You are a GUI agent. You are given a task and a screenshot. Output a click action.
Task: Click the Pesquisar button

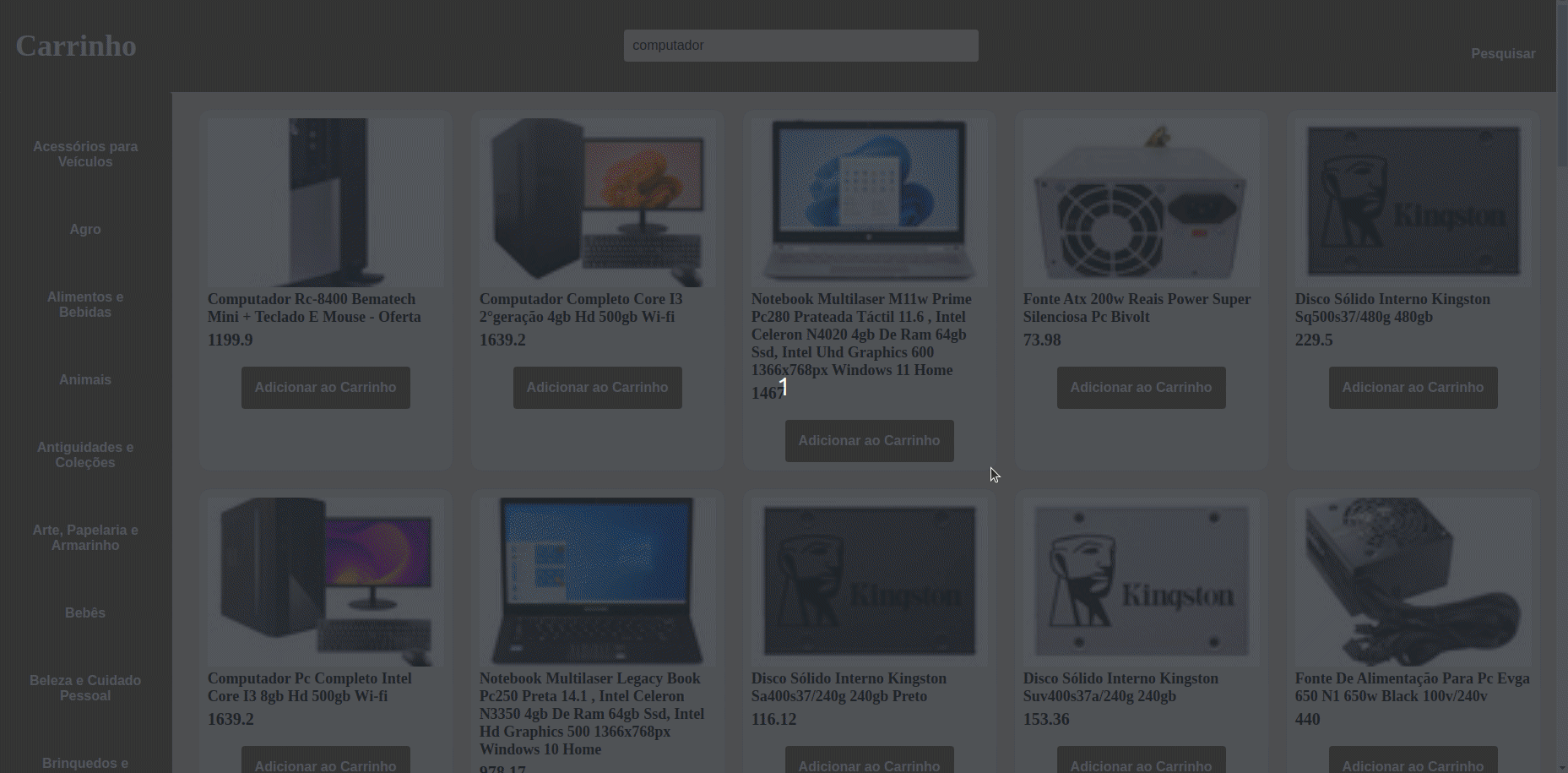[1503, 53]
